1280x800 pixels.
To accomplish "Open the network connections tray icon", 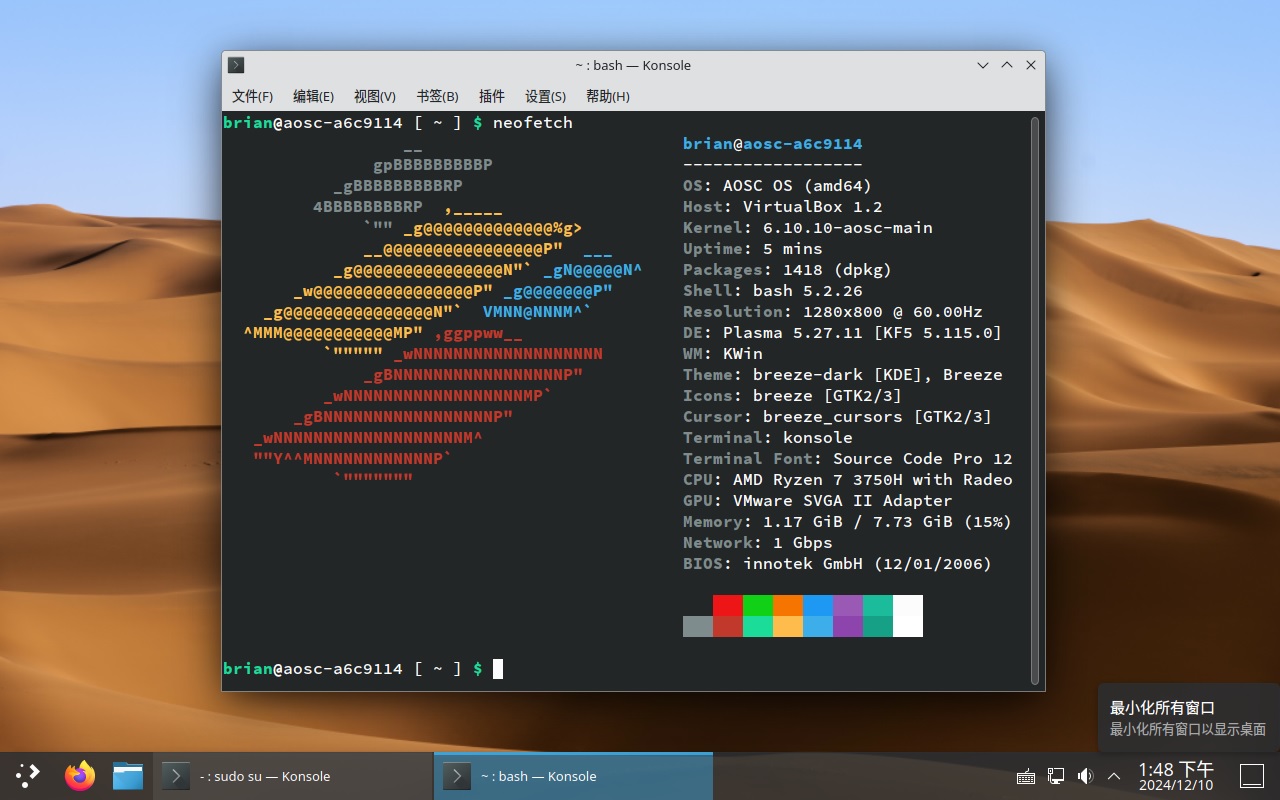I will coord(1055,776).
